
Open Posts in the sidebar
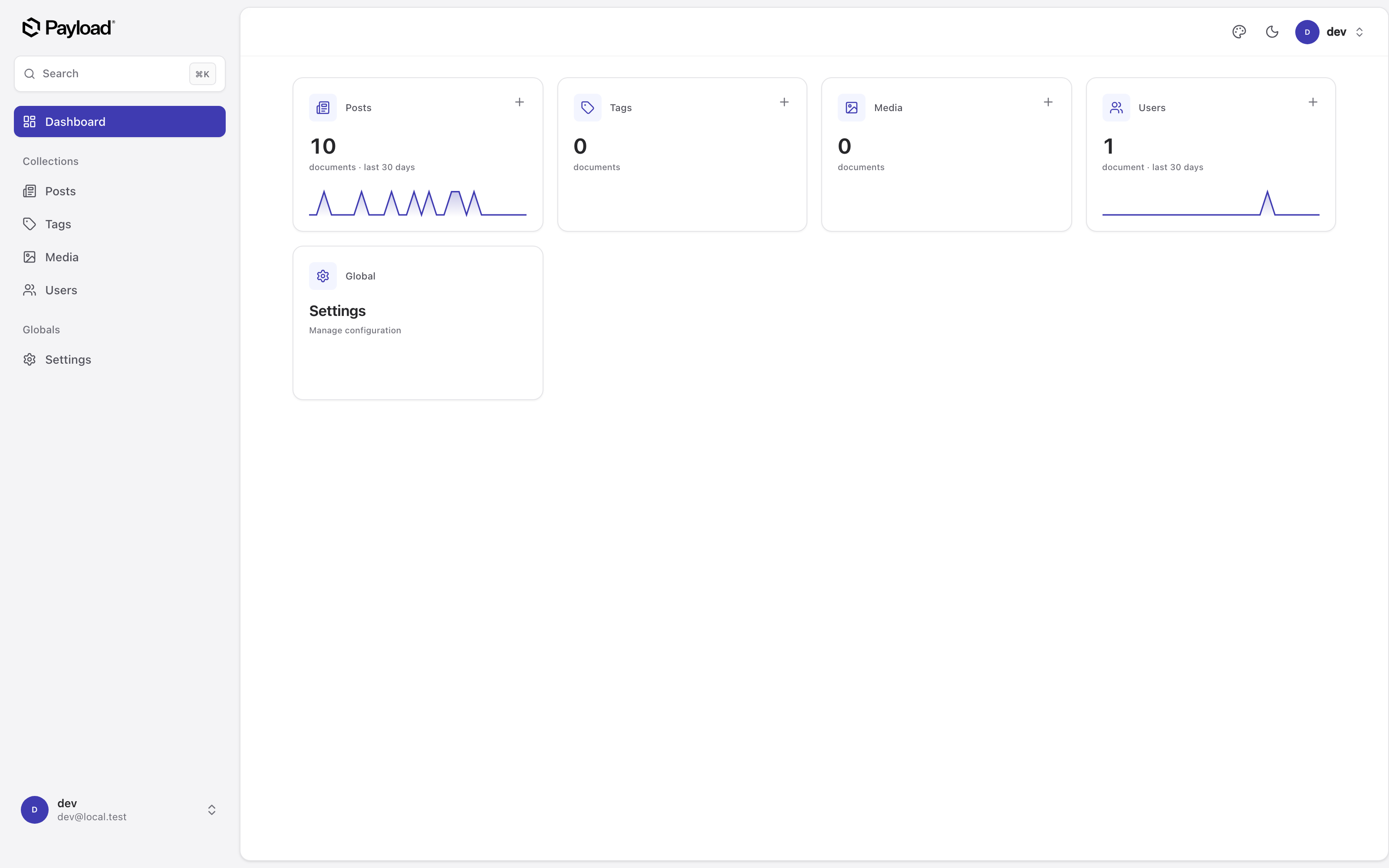pos(119,191)
